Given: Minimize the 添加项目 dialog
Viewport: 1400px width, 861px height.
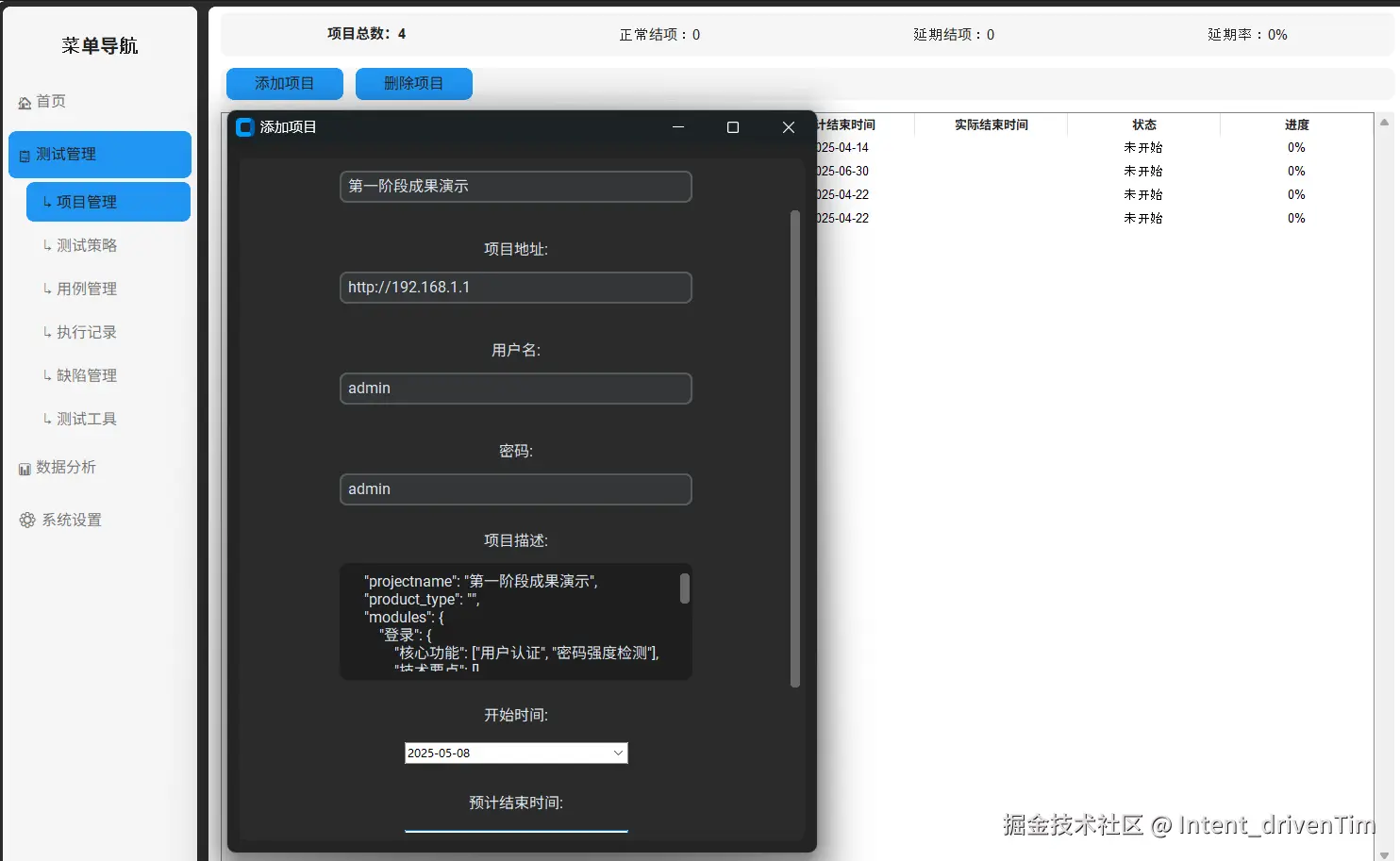Looking at the screenshot, I should coord(678,127).
